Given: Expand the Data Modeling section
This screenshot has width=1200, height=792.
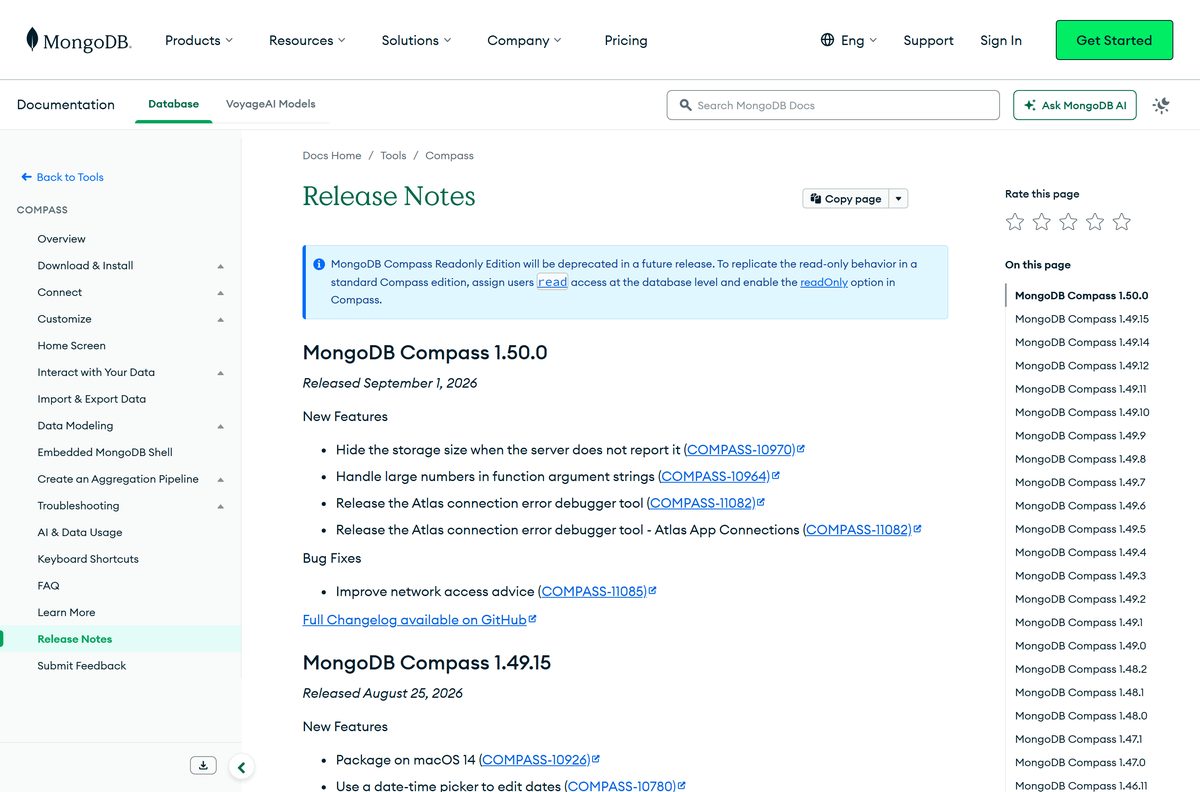Looking at the screenshot, I should [221, 426].
